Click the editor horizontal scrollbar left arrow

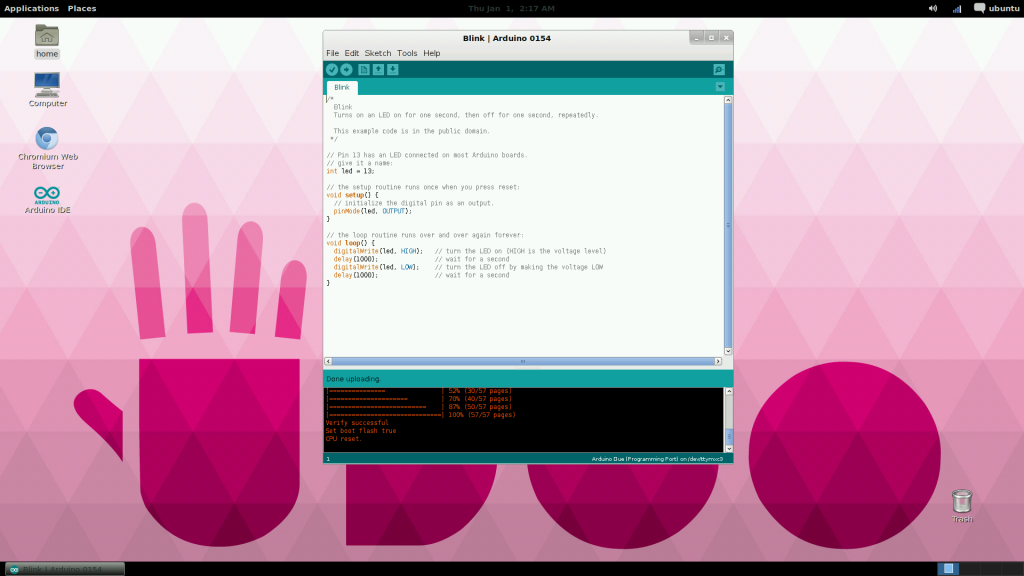[328, 361]
